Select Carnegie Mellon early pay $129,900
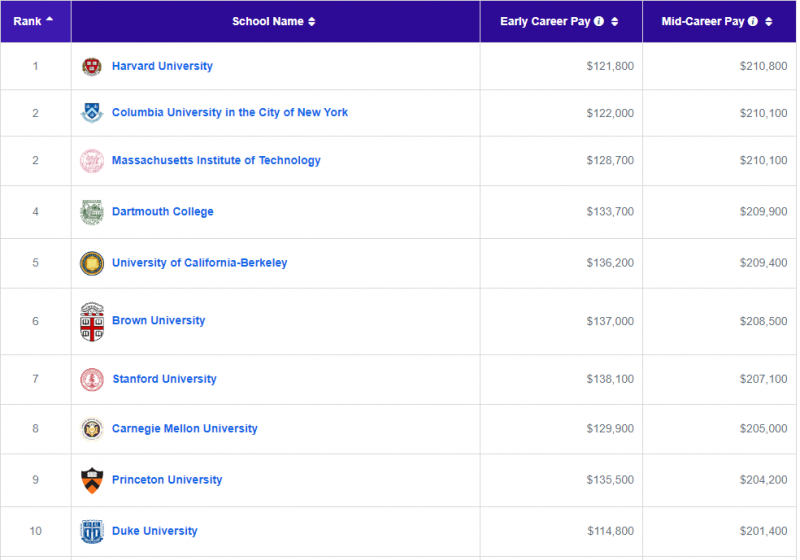Screen dimensions: 800x560 click(610, 429)
